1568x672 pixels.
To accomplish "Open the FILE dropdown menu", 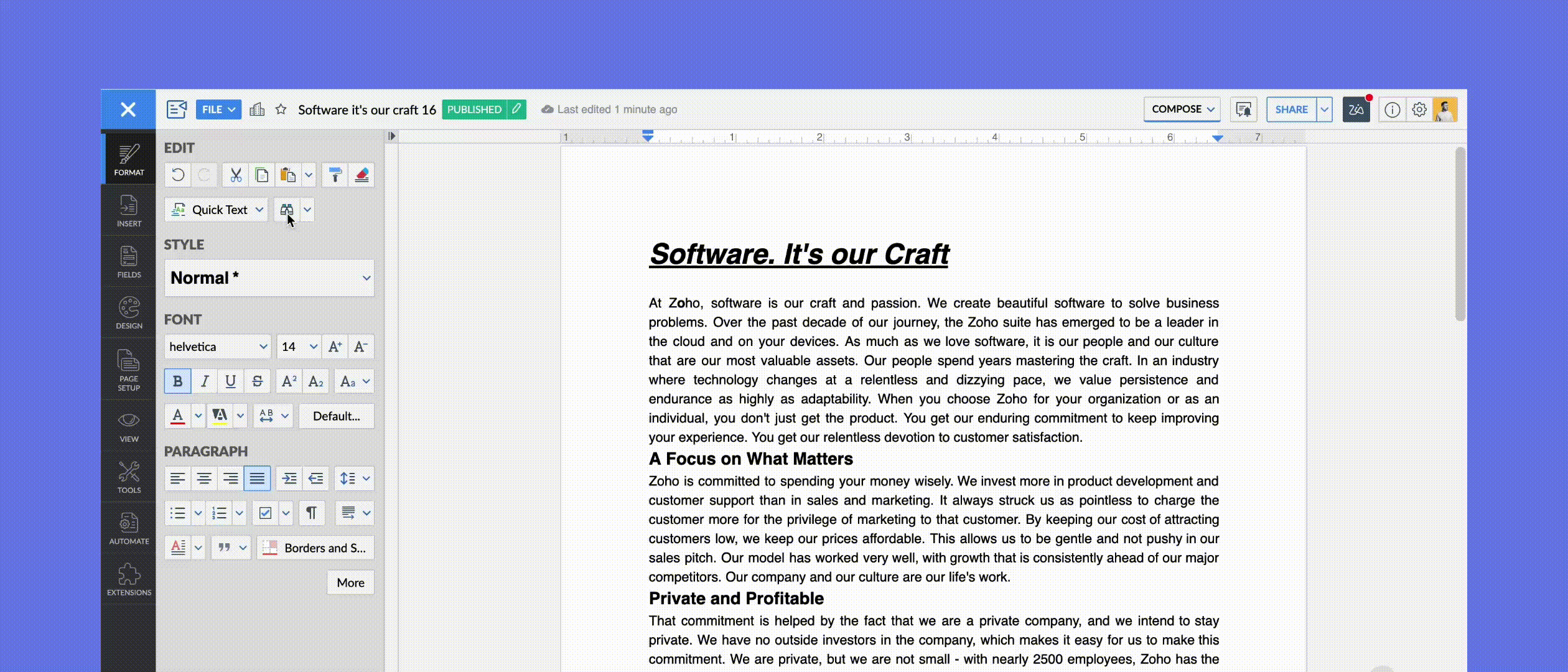I will [218, 110].
